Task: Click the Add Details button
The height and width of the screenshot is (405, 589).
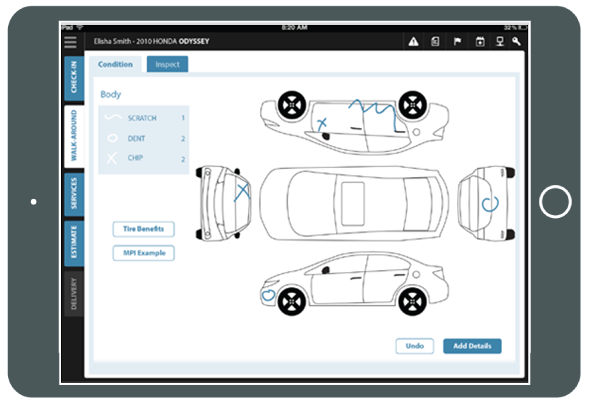Action: [x=472, y=346]
